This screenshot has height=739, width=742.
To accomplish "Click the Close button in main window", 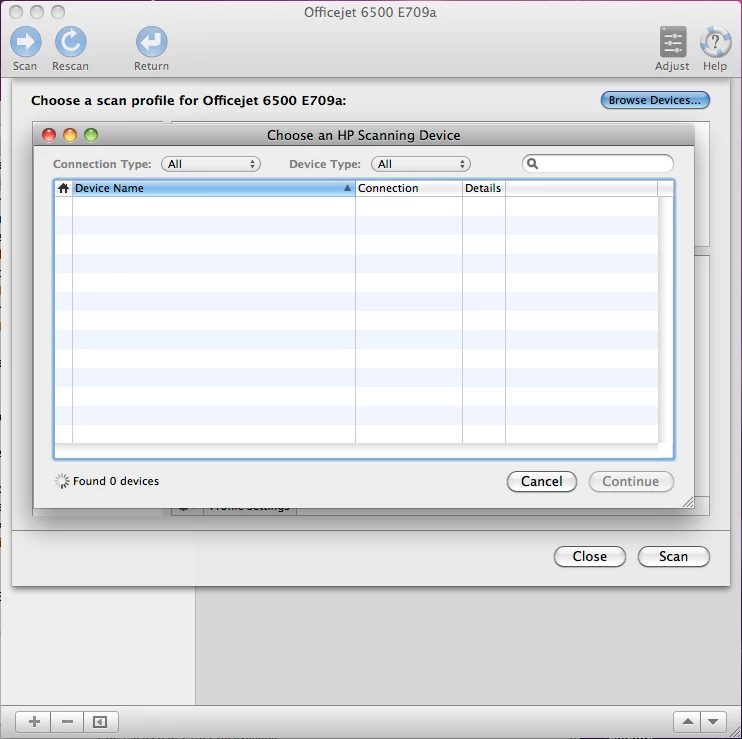I will click(590, 556).
